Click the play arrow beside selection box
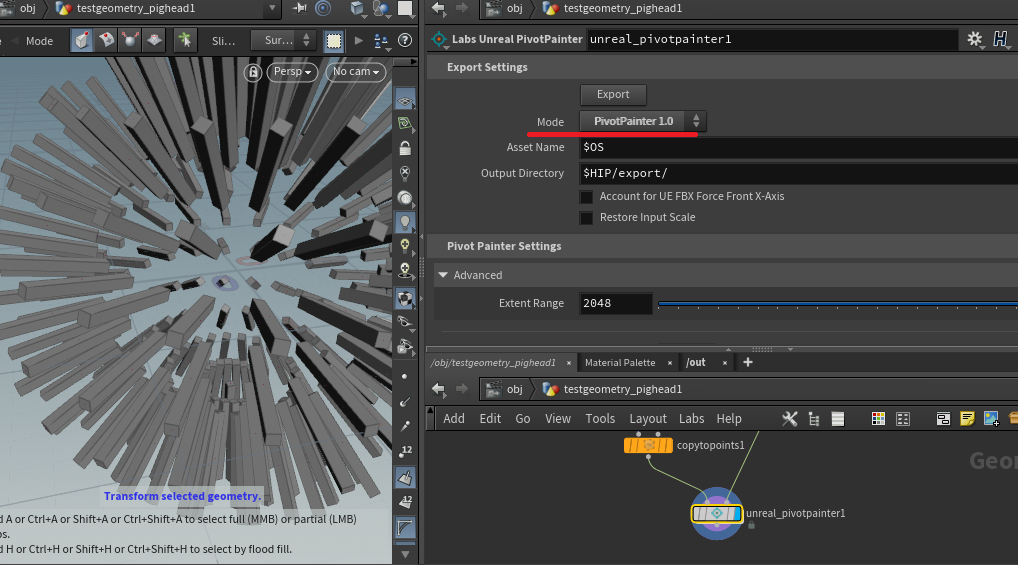 pos(358,40)
